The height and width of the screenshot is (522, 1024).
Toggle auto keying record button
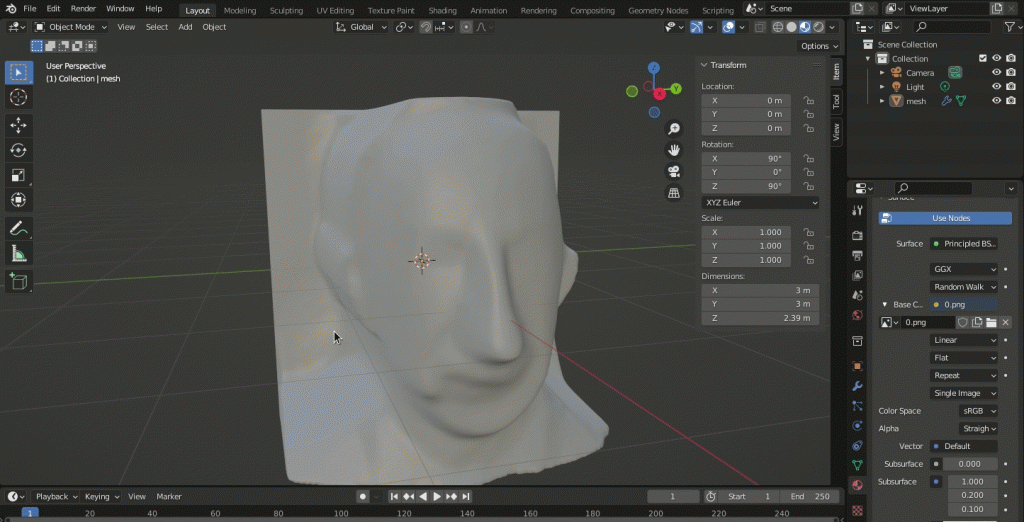pyautogui.click(x=363, y=497)
